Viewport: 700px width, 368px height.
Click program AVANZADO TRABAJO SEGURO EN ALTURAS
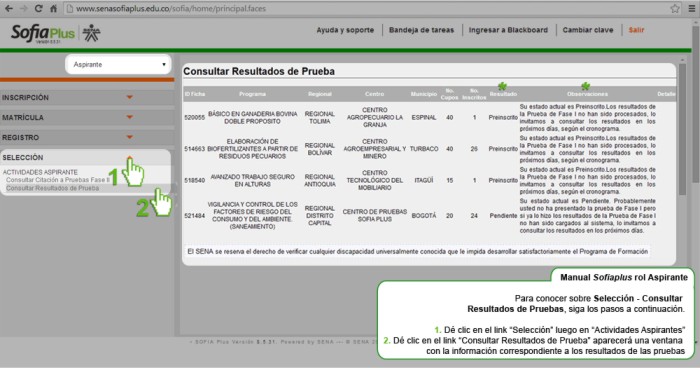coord(253,180)
